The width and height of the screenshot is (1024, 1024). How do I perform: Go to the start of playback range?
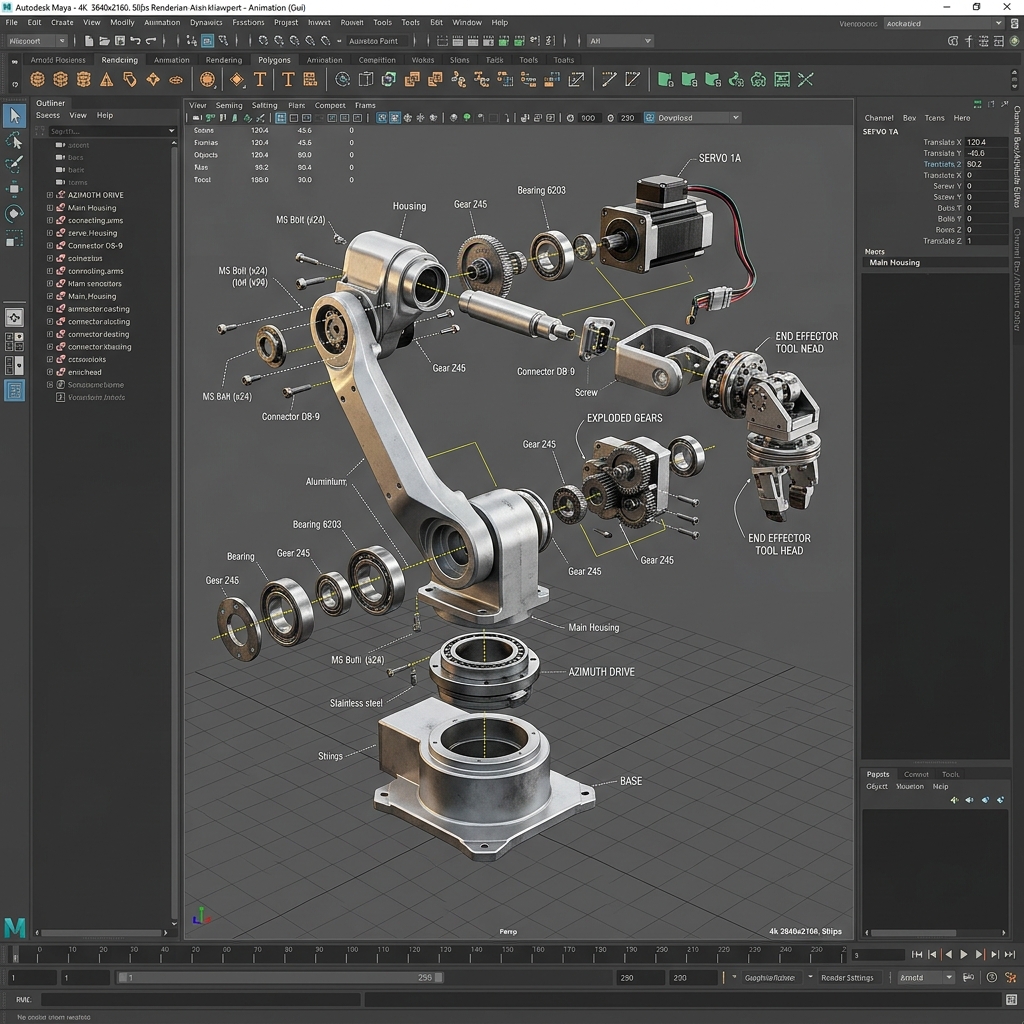(x=917, y=954)
